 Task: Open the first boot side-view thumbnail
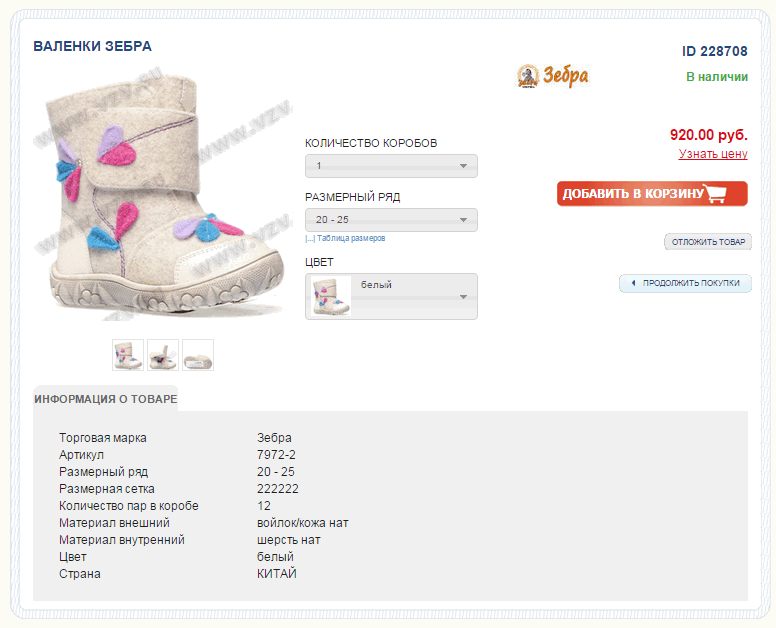pyautogui.click(x=128, y=355)
